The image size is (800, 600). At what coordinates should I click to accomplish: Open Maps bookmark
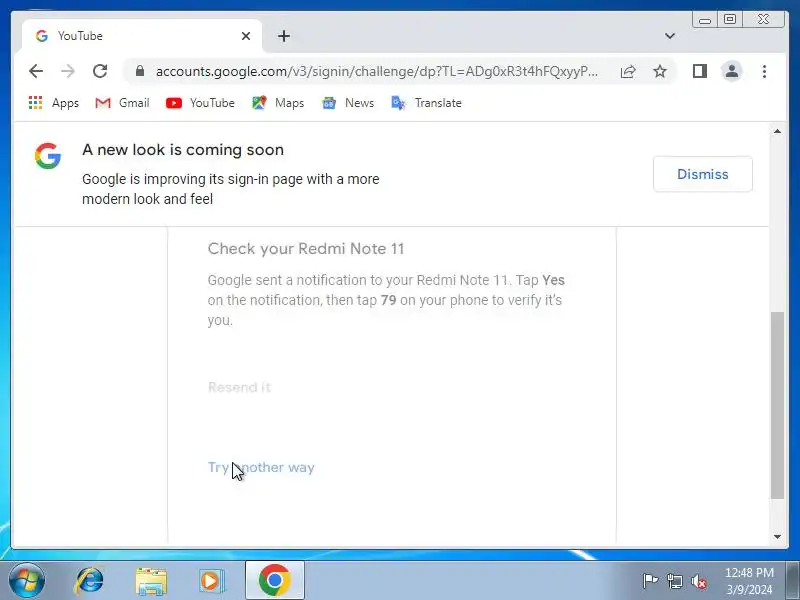(278, 103)
